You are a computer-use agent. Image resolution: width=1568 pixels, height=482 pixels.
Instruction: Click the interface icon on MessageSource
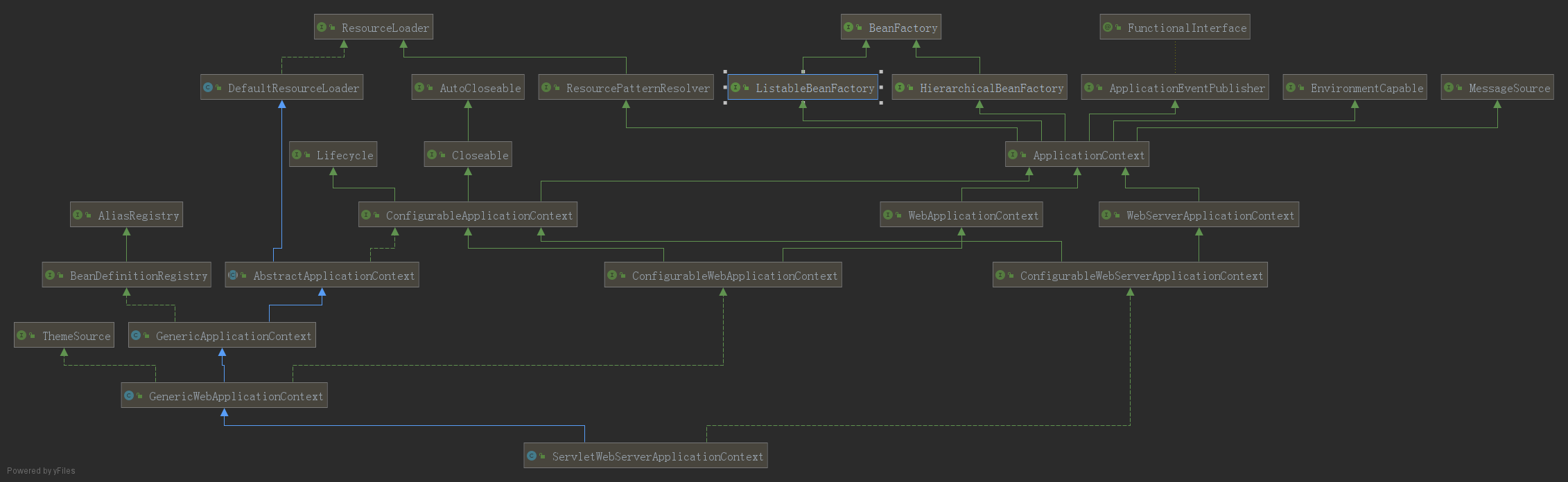[1449, 87]
